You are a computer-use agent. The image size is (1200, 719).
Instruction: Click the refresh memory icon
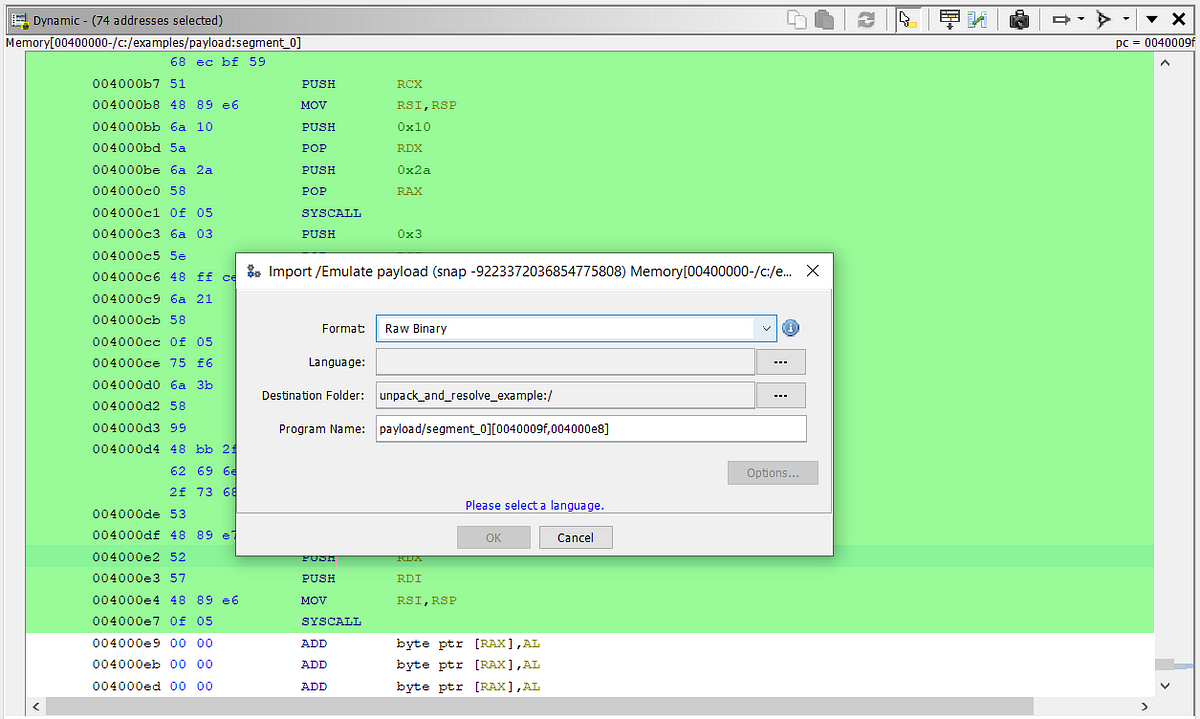(x=866, y=20)
